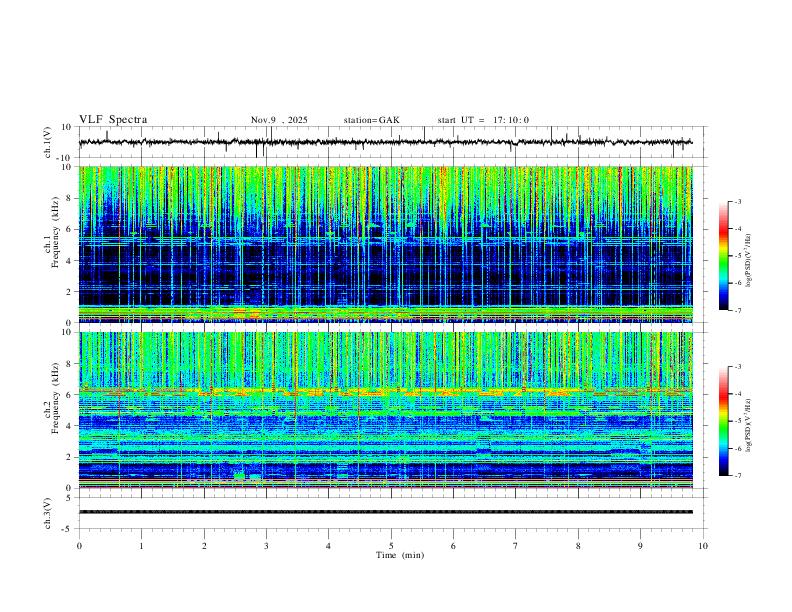Click the ch.1 colorbar 'log(PSD)(V²/Hz)' label
This screenshot has width=792, height=612.
pos(749,261)
